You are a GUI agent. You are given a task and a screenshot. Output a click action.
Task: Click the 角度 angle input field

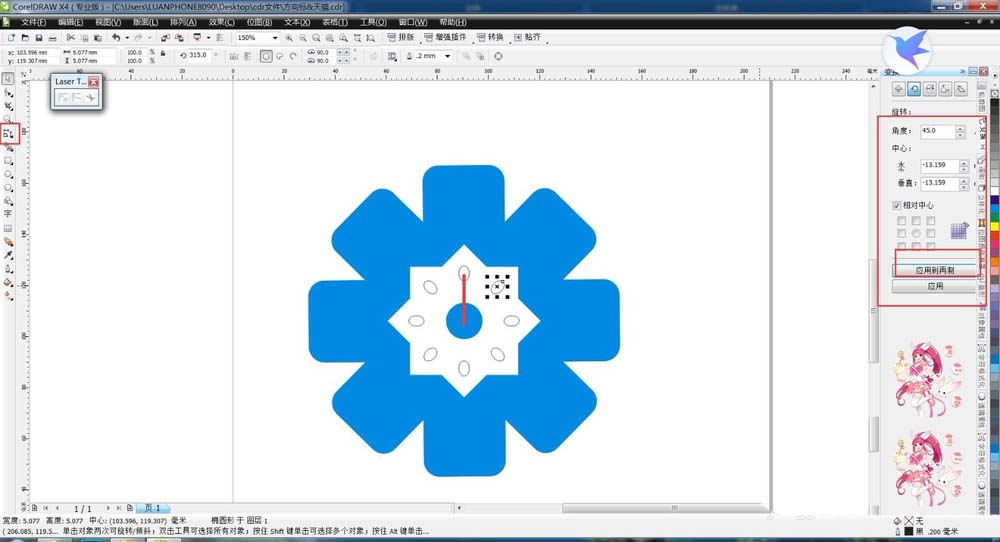(x=937, y=131)
